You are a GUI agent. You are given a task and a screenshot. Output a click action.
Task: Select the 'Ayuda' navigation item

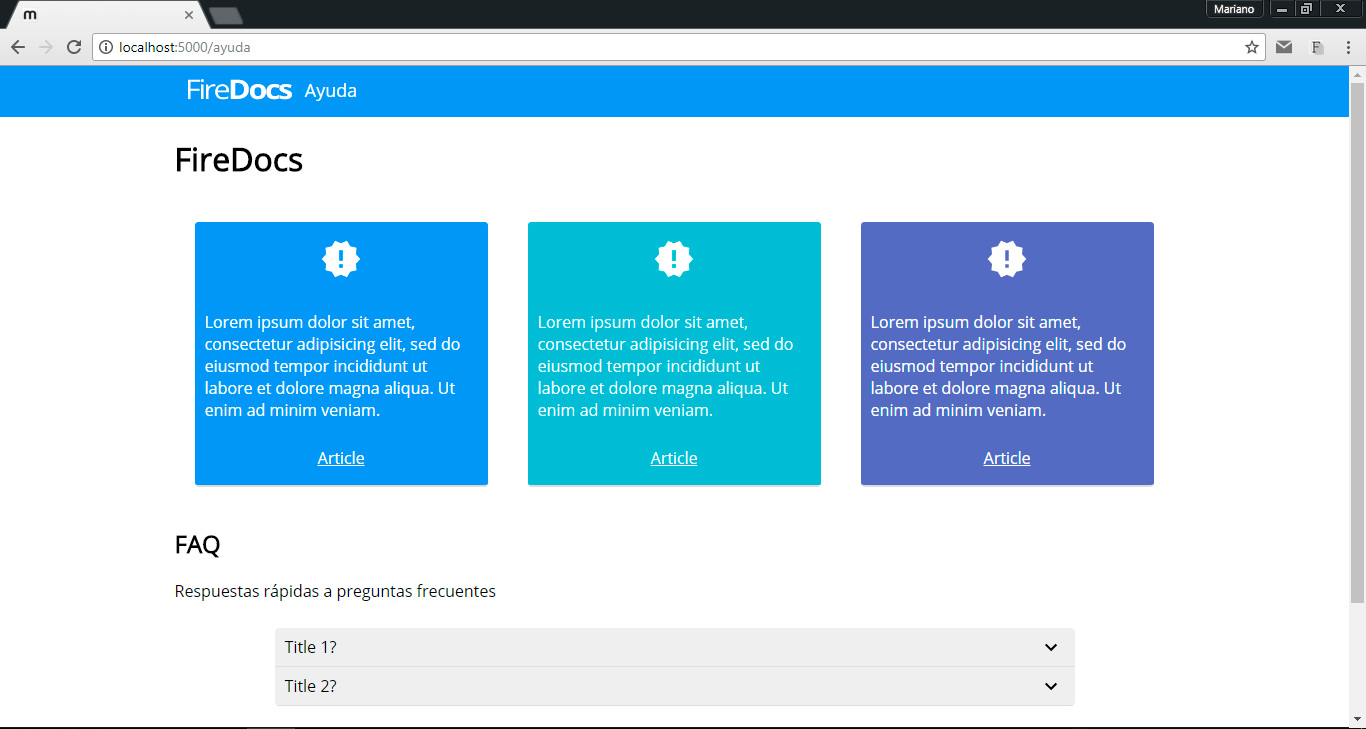330,91
